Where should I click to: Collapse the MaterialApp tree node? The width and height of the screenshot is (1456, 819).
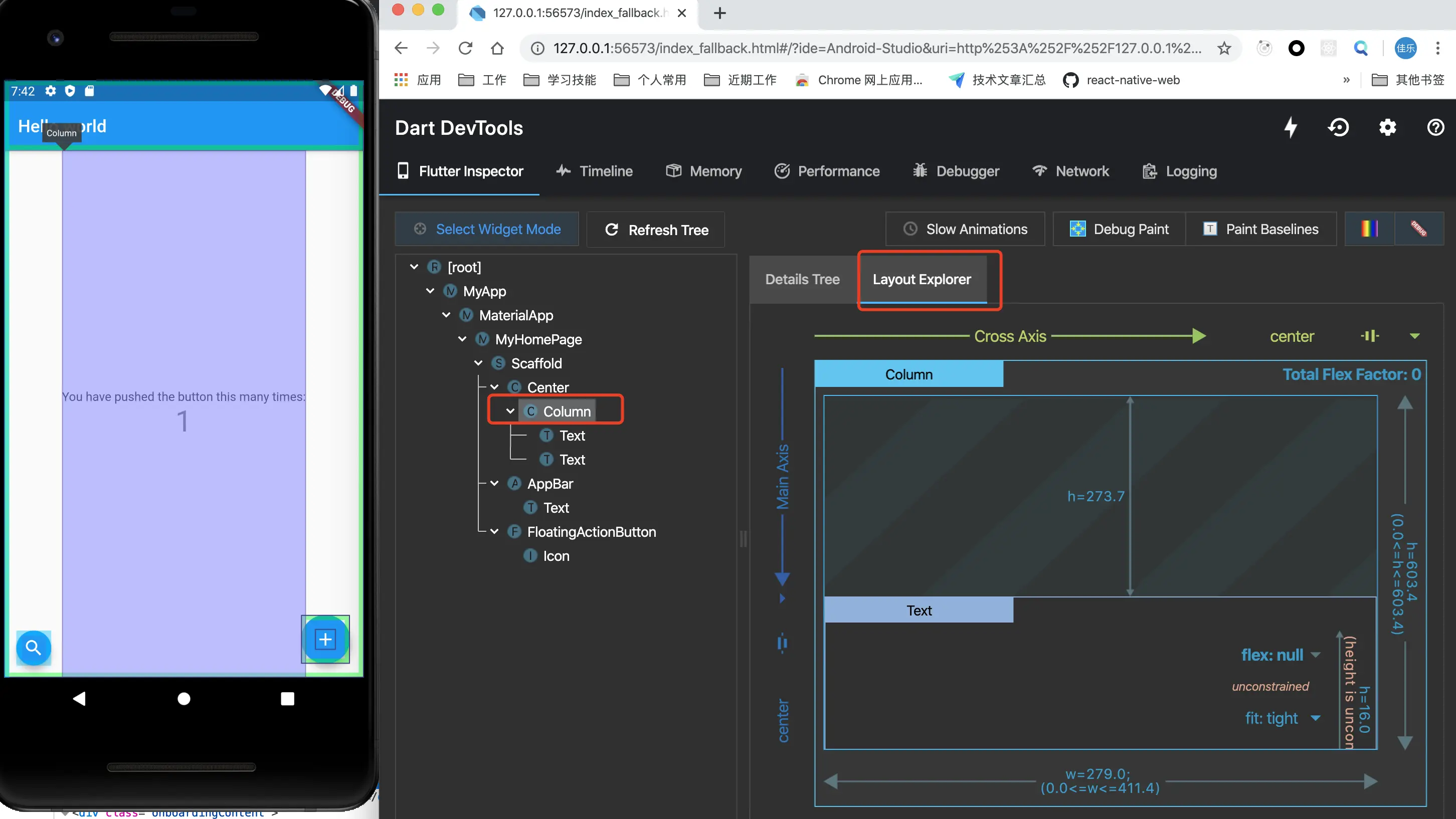(x=447, y=315)
